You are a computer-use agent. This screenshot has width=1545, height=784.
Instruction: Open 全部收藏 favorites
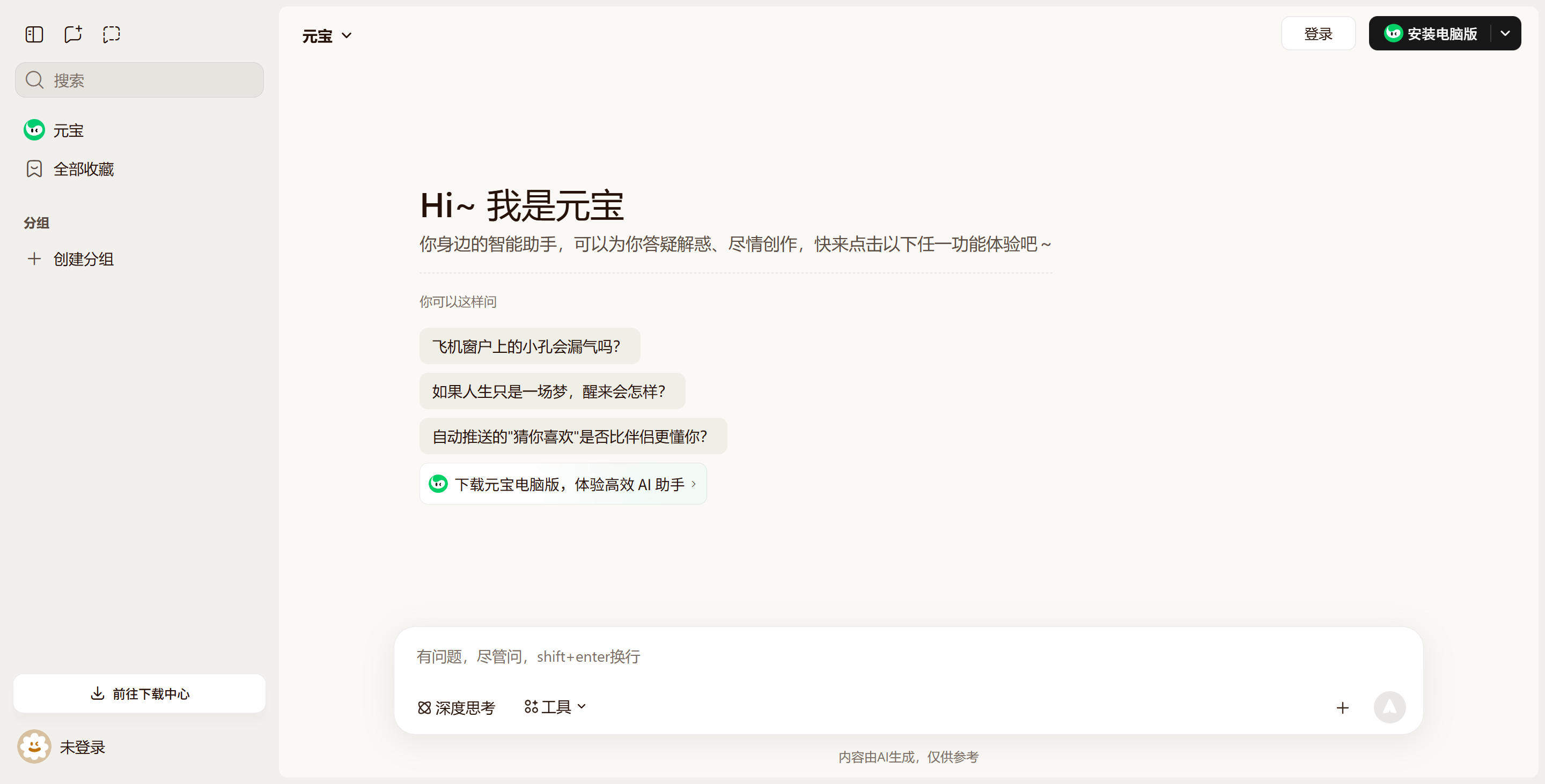point(139,169)
